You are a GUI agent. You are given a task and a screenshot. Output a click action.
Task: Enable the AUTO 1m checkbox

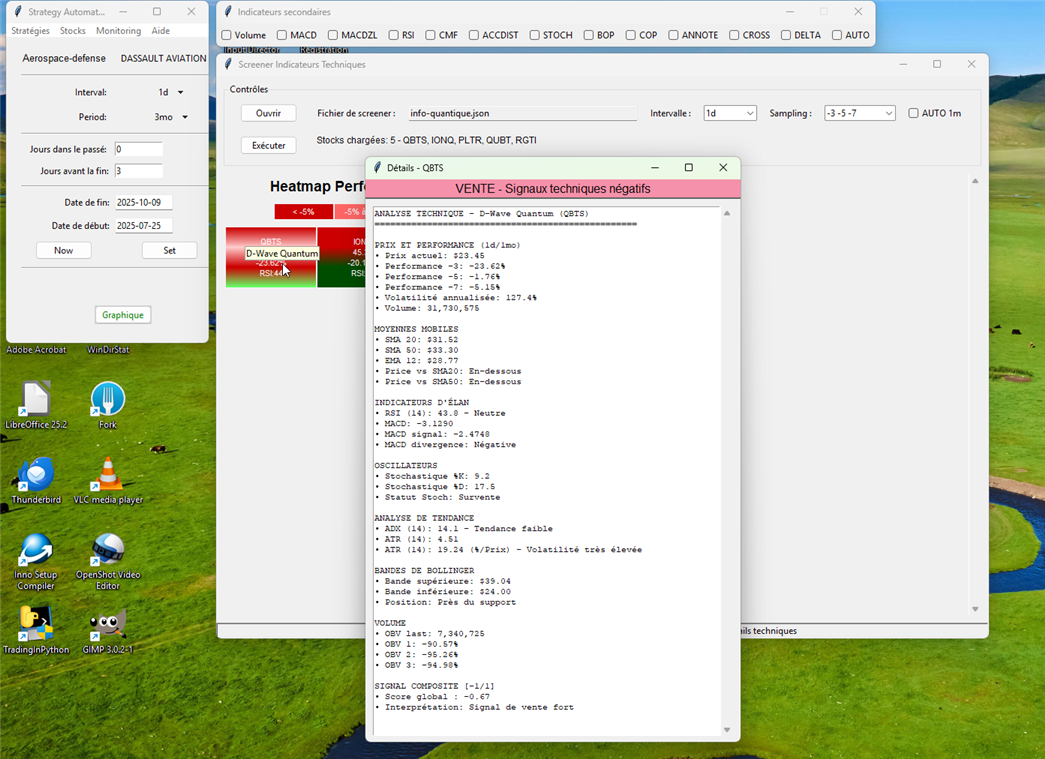pyautogui.click(x=913, y=113)
